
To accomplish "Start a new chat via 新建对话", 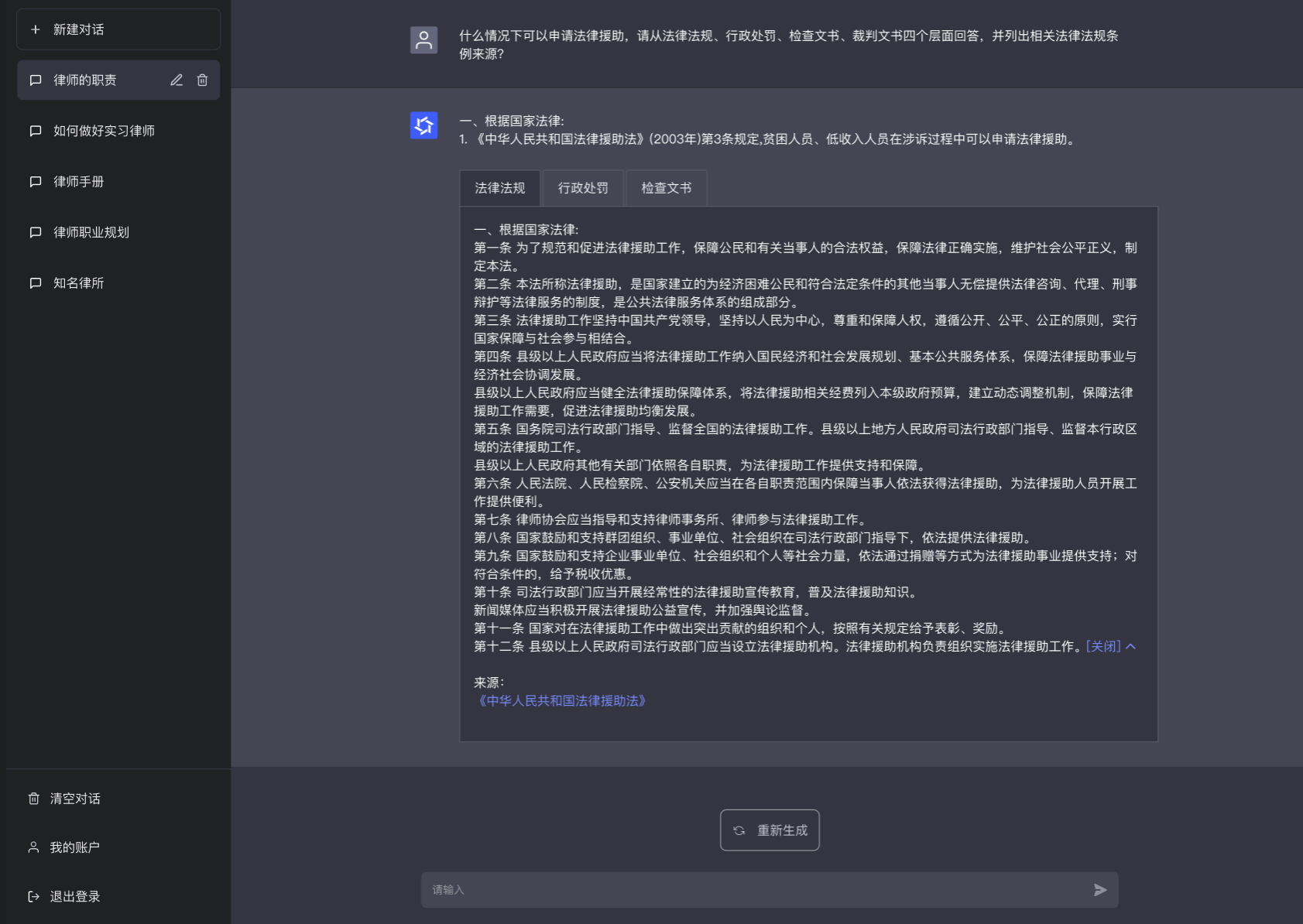I will click(118, 29).
